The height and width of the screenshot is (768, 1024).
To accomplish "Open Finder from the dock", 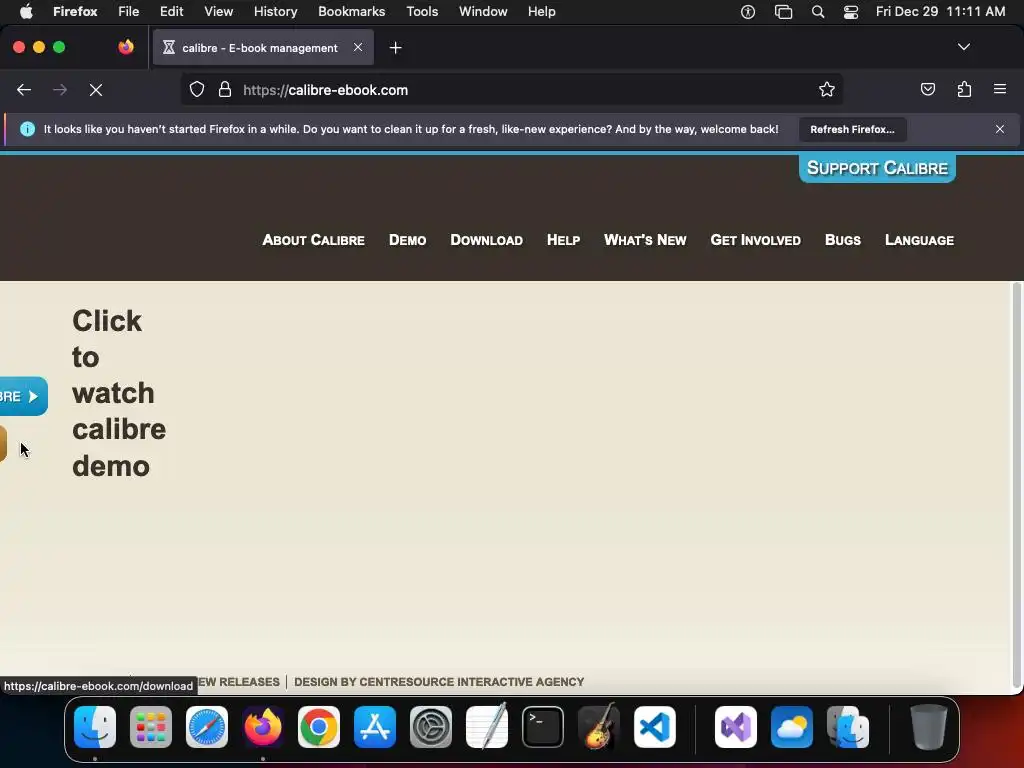I will tap(95, 727).
